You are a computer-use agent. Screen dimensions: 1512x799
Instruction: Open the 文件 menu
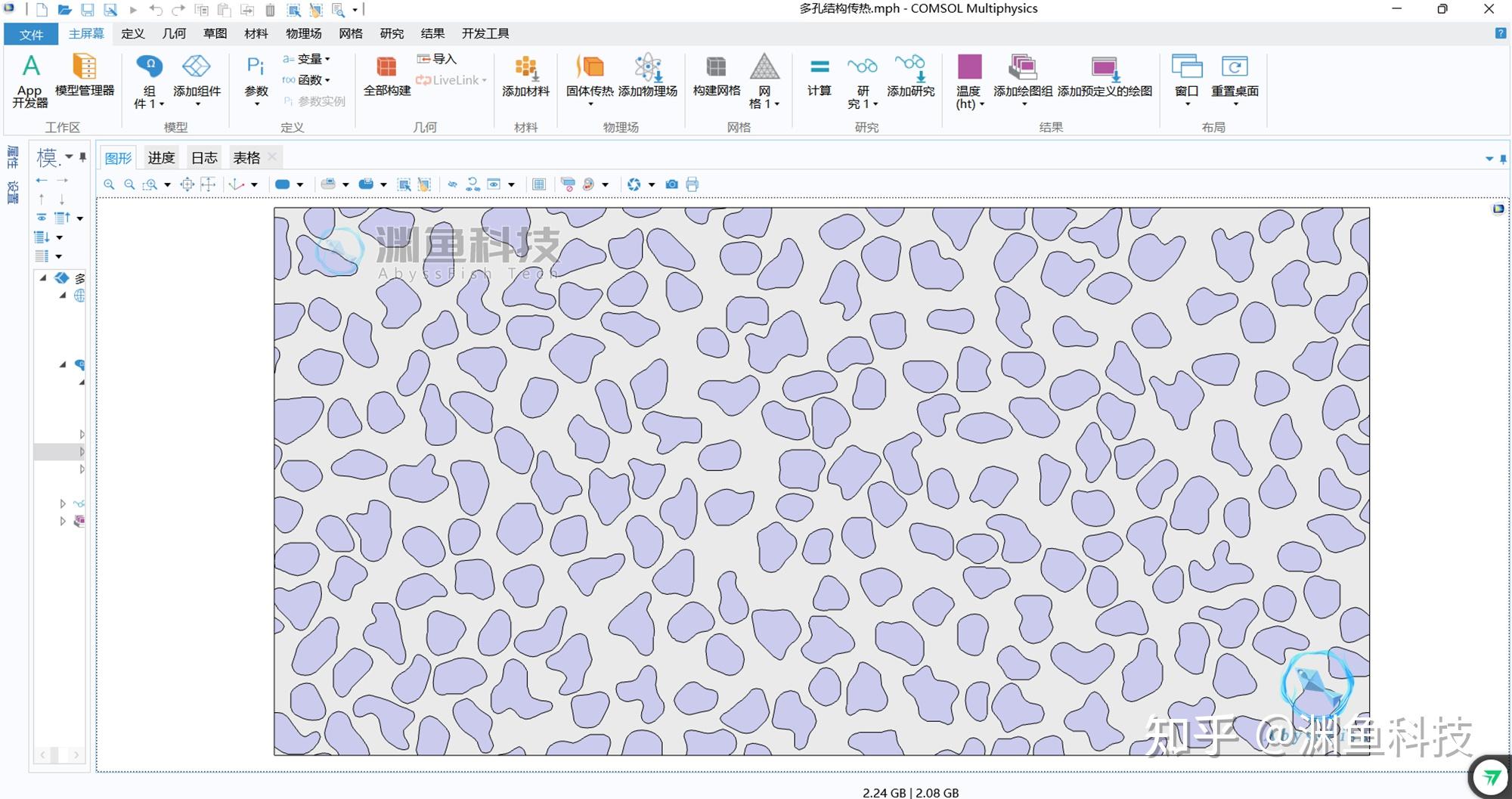coord(32,34)
